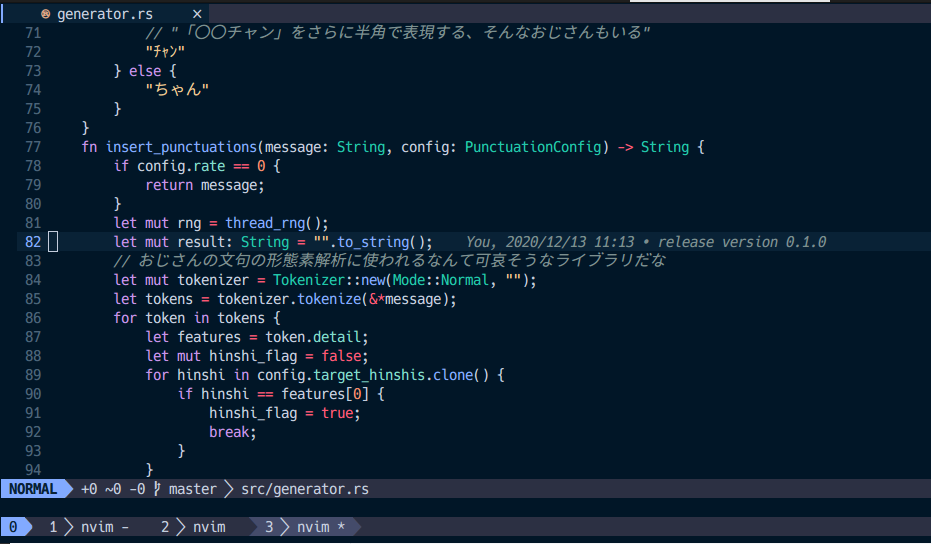Image resolution: width=931 pixels, height=544 pixels.
Task: Click the "ちゃん" string on line 74
Action: pyautogui.click(x=177, y=90)
